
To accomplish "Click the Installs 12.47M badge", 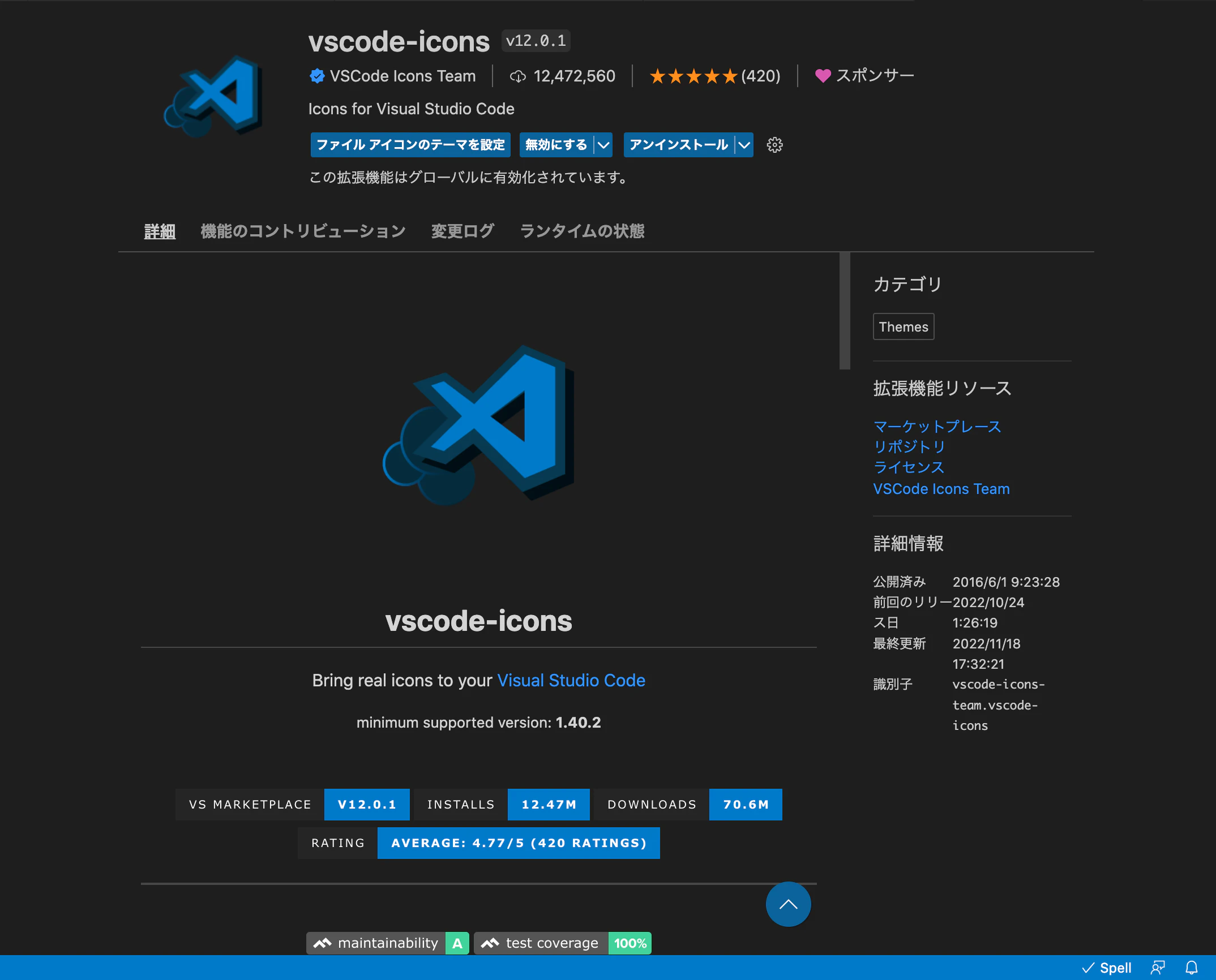I will (502, 805).
